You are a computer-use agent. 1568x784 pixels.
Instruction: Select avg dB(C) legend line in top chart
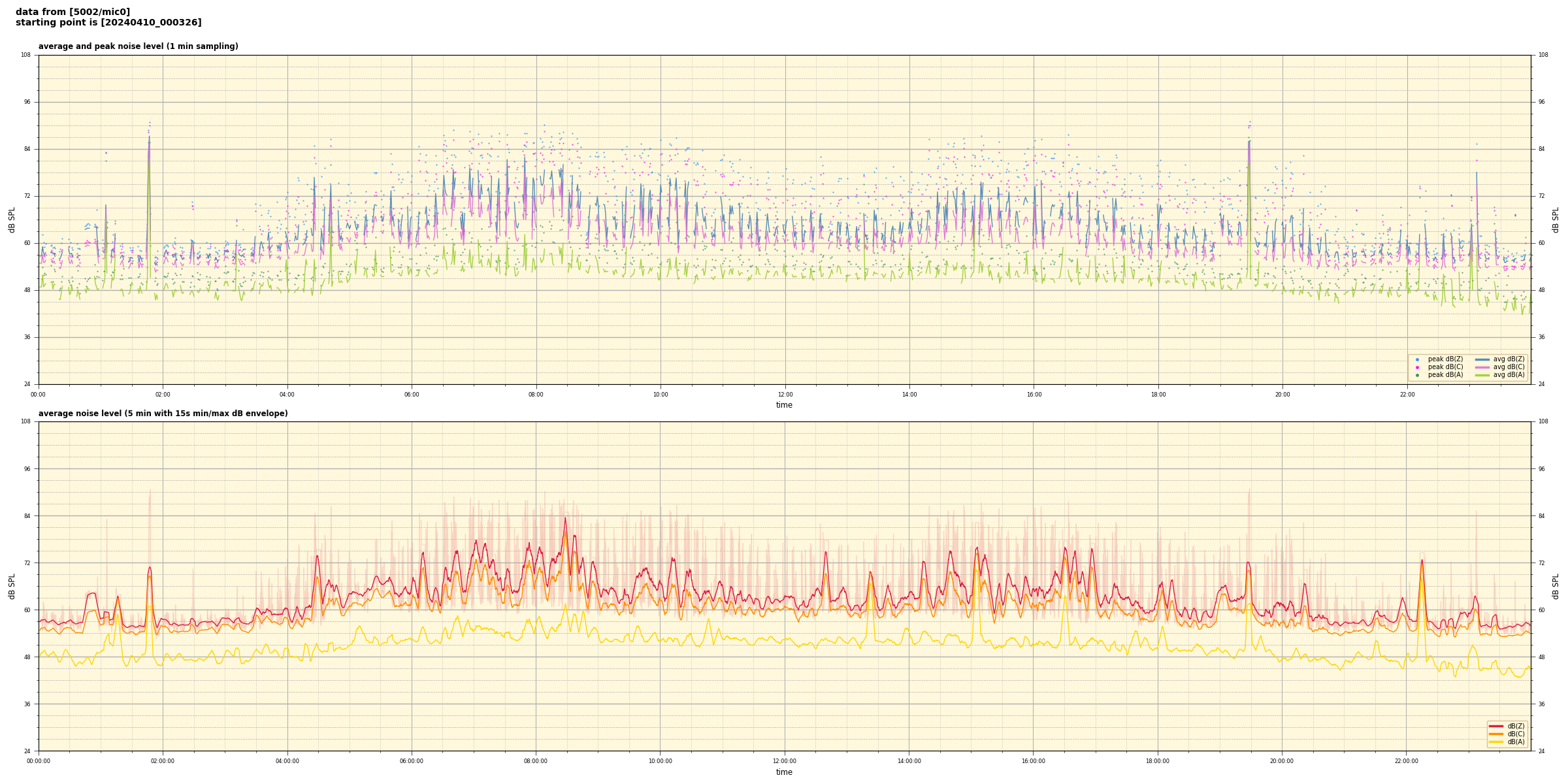[x=1482, y=367]
